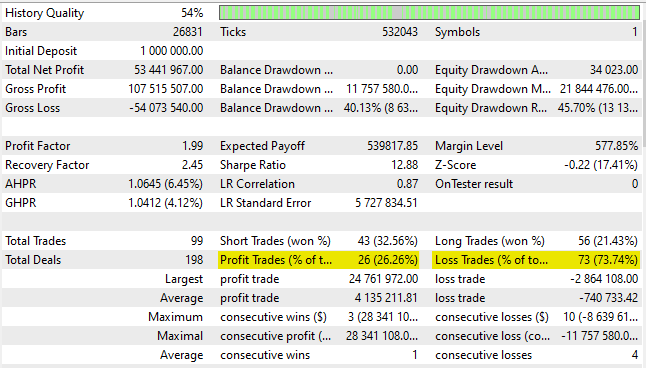
Task: Select the maximal consecutive loss value -11 757 580.0...
Action: click(600, 335)
